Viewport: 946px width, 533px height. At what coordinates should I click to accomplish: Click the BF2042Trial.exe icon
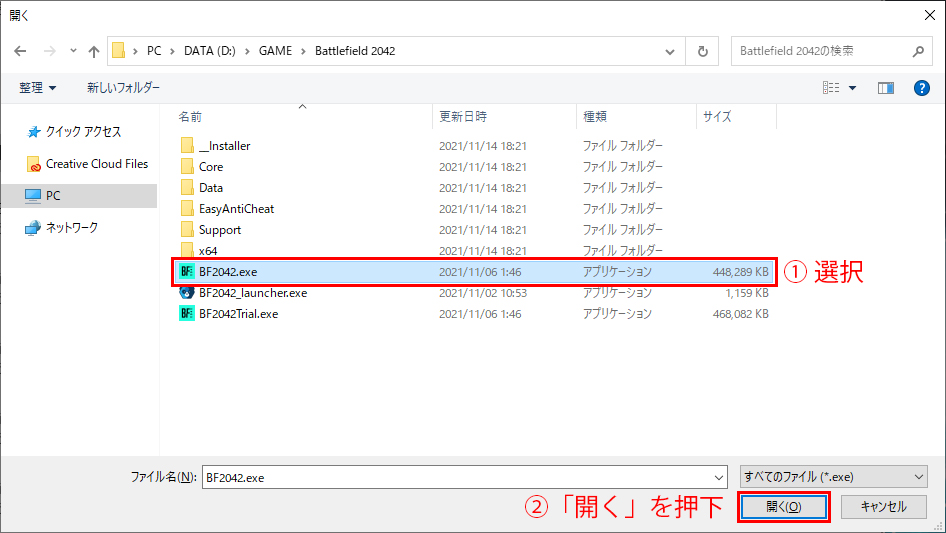click(187, 314)
